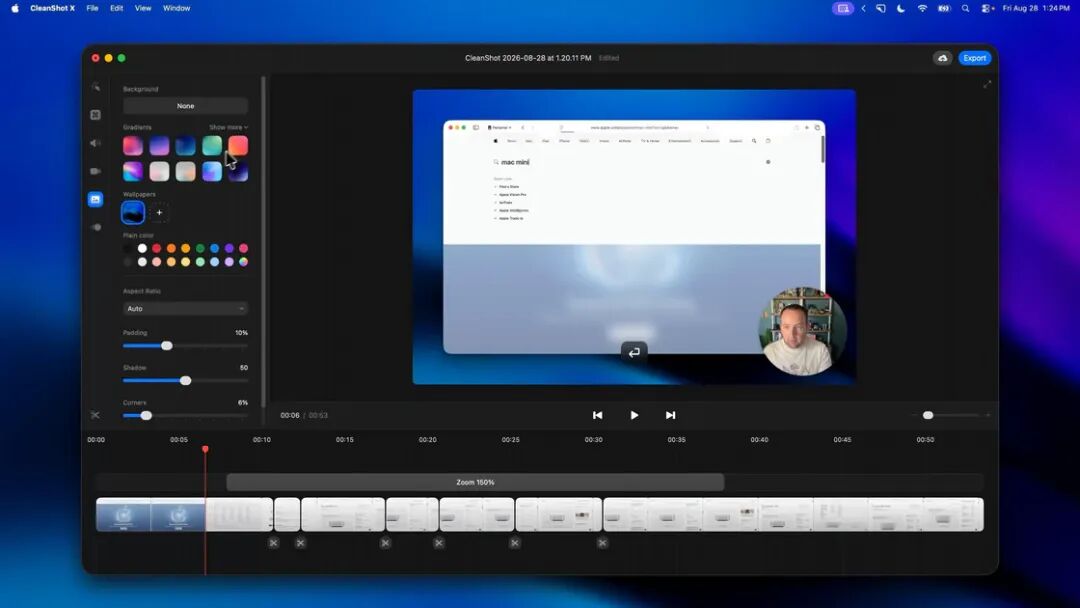Open the Window menu
Image resolution: width=1080 pixels, height=608 pixels.
click(176, 8)
